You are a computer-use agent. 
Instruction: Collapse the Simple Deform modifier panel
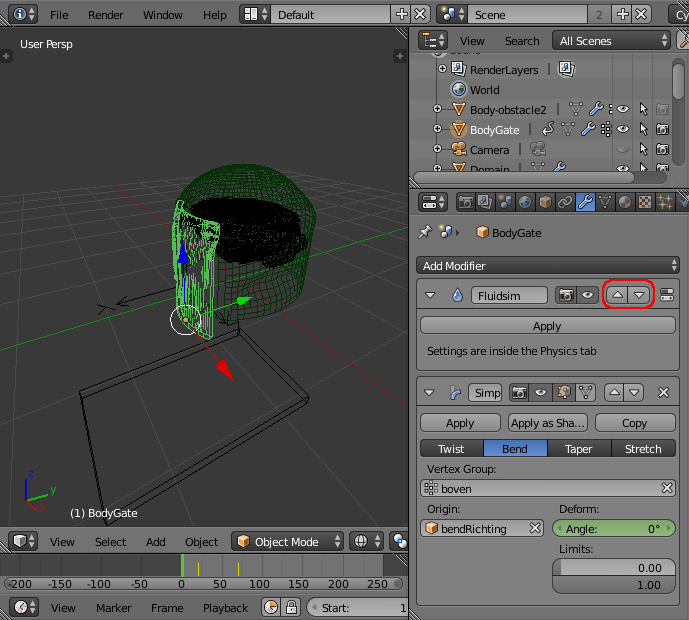429,392
